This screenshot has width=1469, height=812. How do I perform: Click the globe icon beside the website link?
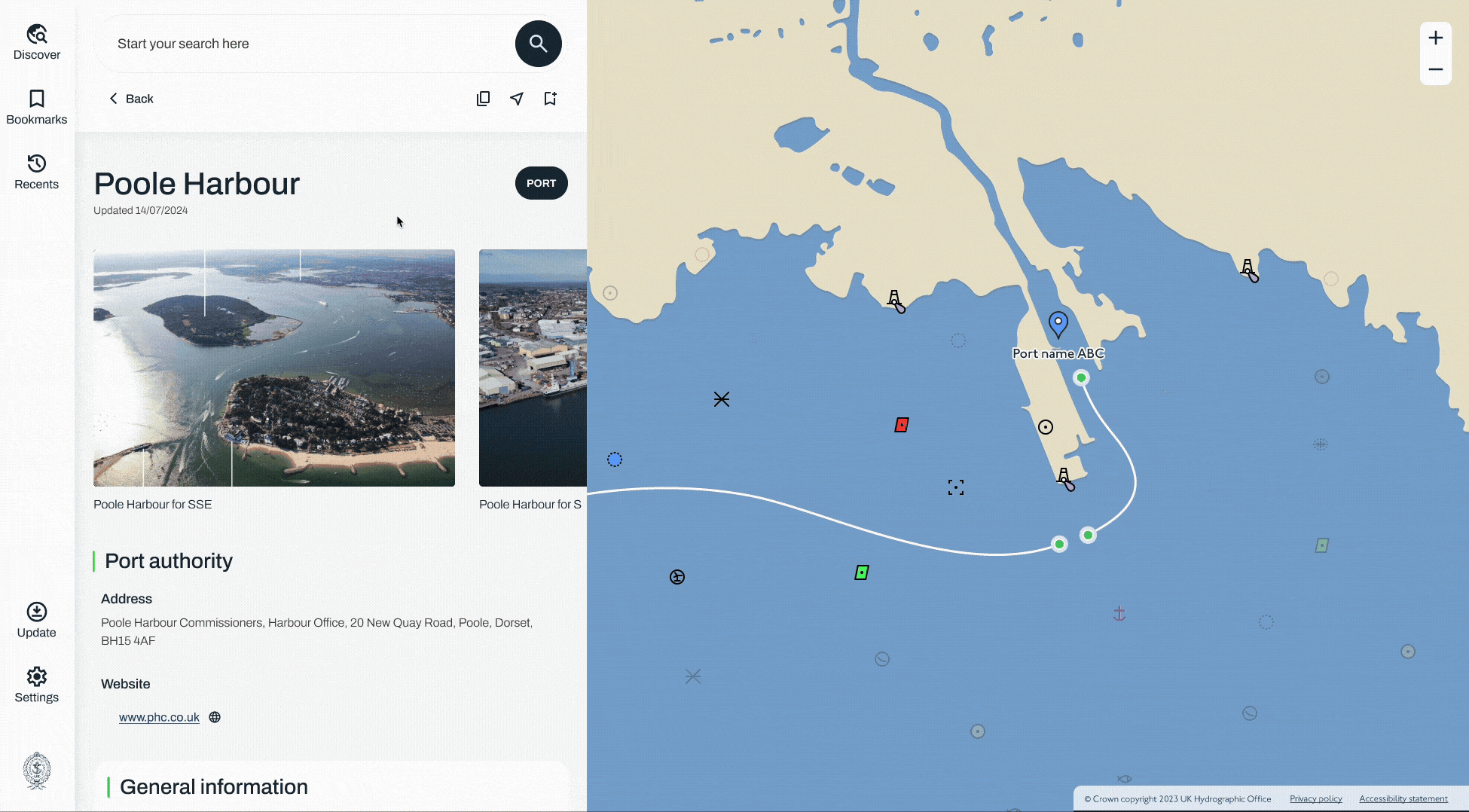[x=214, y=716]
